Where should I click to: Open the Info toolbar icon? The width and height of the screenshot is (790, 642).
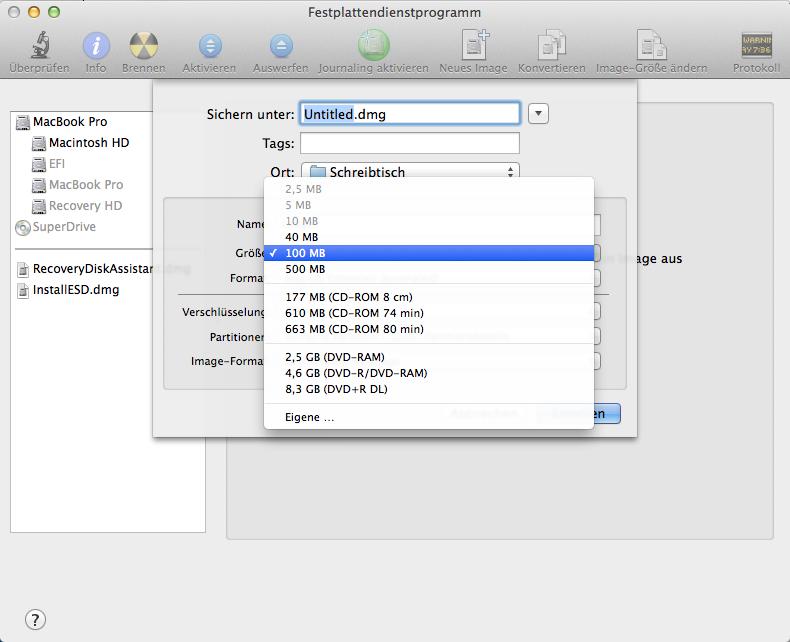tap(96, 46)
